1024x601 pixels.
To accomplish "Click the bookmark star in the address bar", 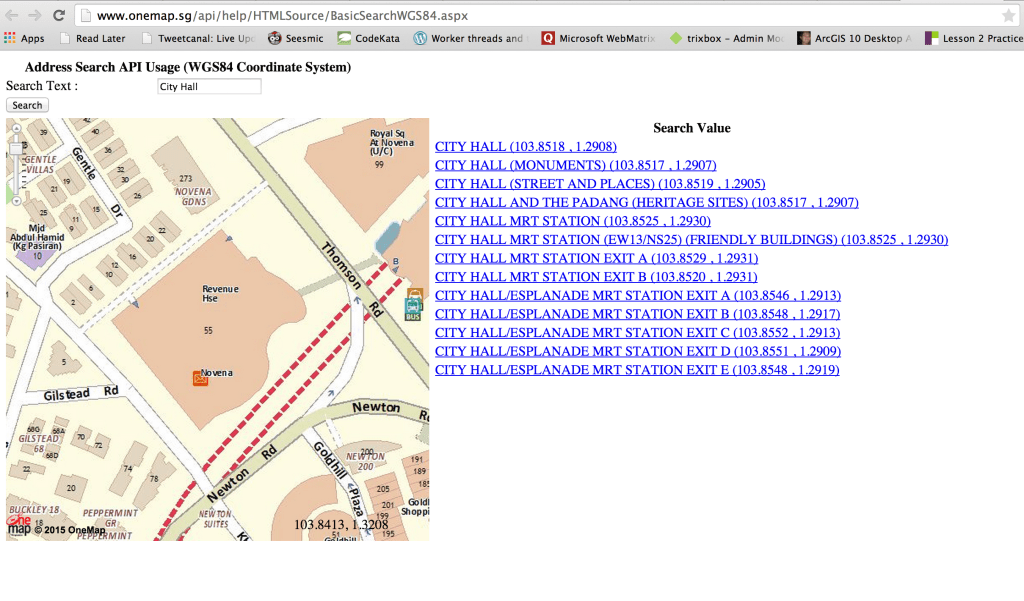I will 1010,16.
